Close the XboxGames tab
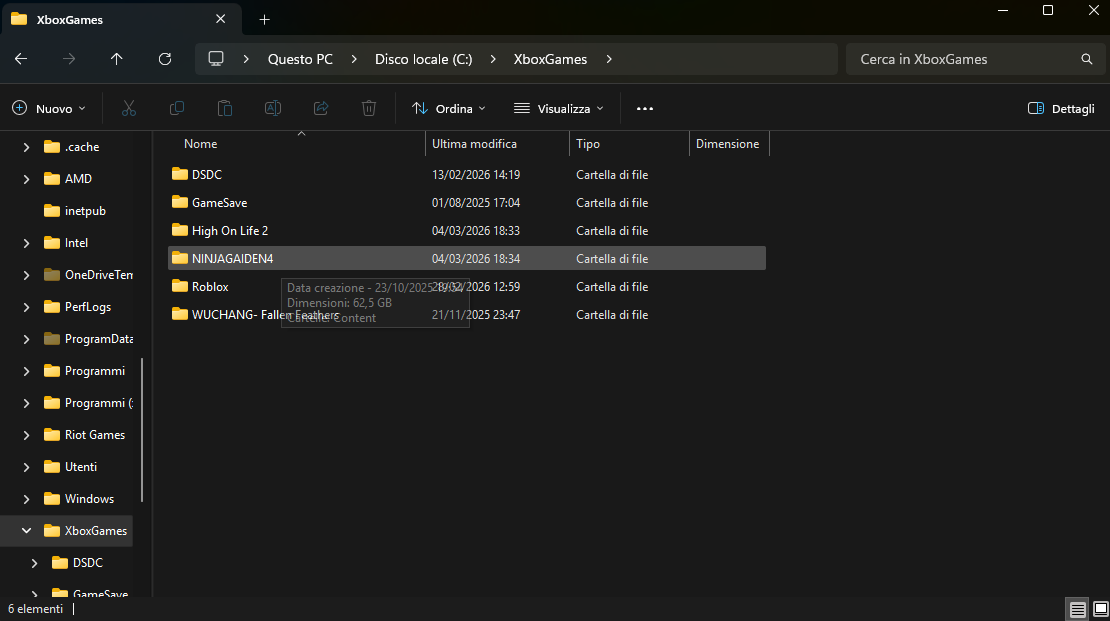 pyautogui.click(x=220, y=19)
